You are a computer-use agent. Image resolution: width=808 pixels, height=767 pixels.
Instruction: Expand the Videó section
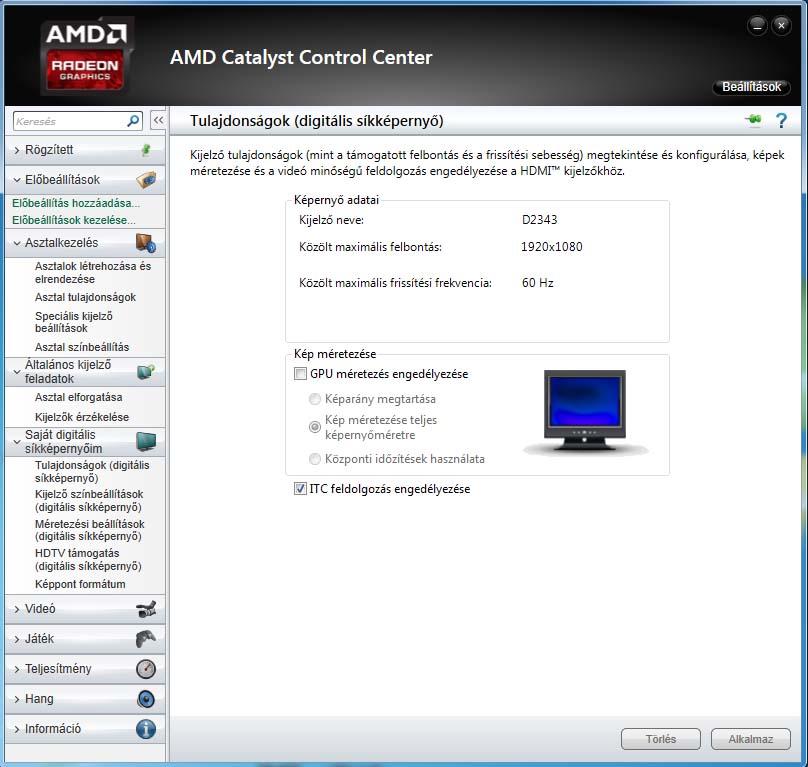(17, 609)
